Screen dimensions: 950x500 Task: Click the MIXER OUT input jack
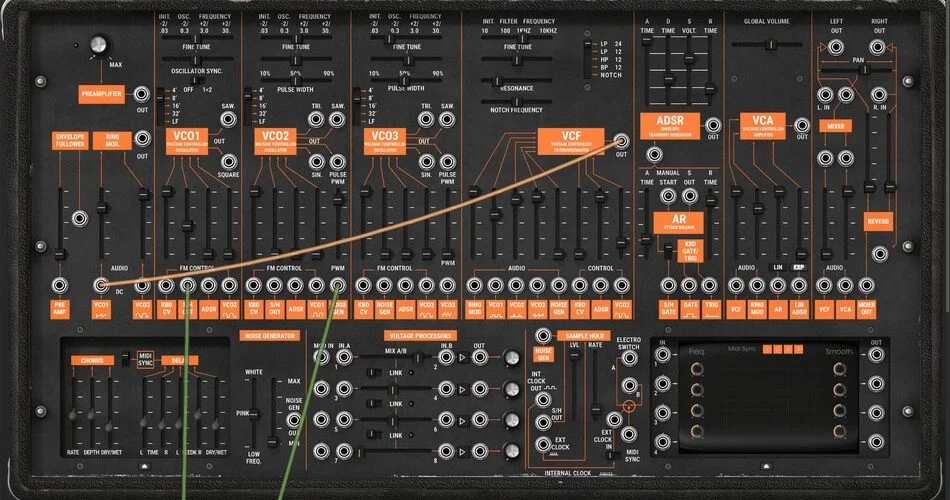coord(866,285)
